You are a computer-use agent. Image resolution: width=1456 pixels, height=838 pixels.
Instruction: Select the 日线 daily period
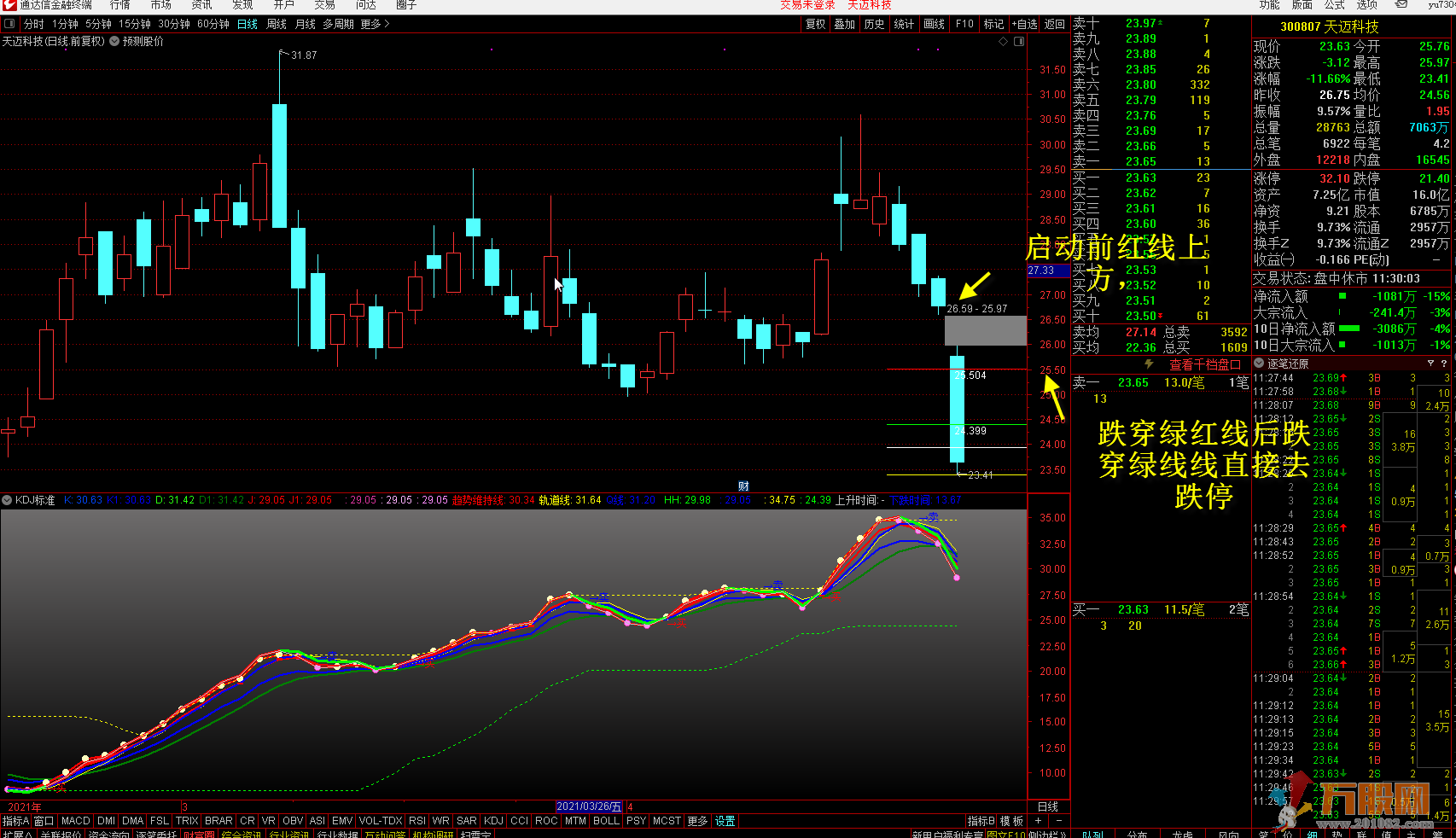pyautogui.click(x=248, y=24)
